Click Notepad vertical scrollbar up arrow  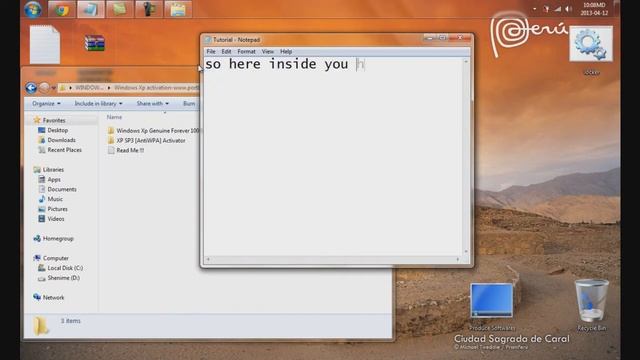[x=466, y=61]
